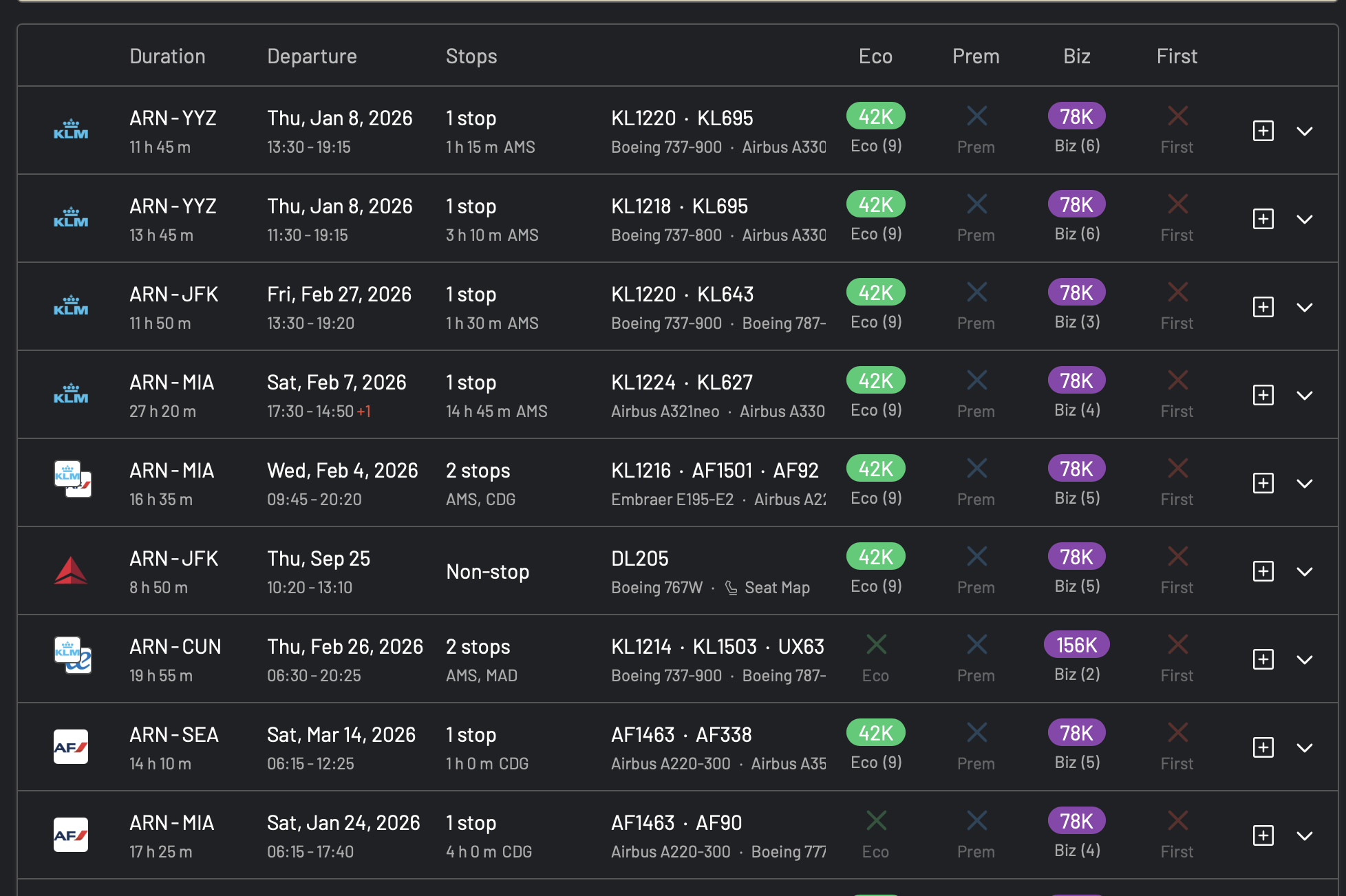Click the KLM logo on the KL1220 KL695 row

(71, 131)
